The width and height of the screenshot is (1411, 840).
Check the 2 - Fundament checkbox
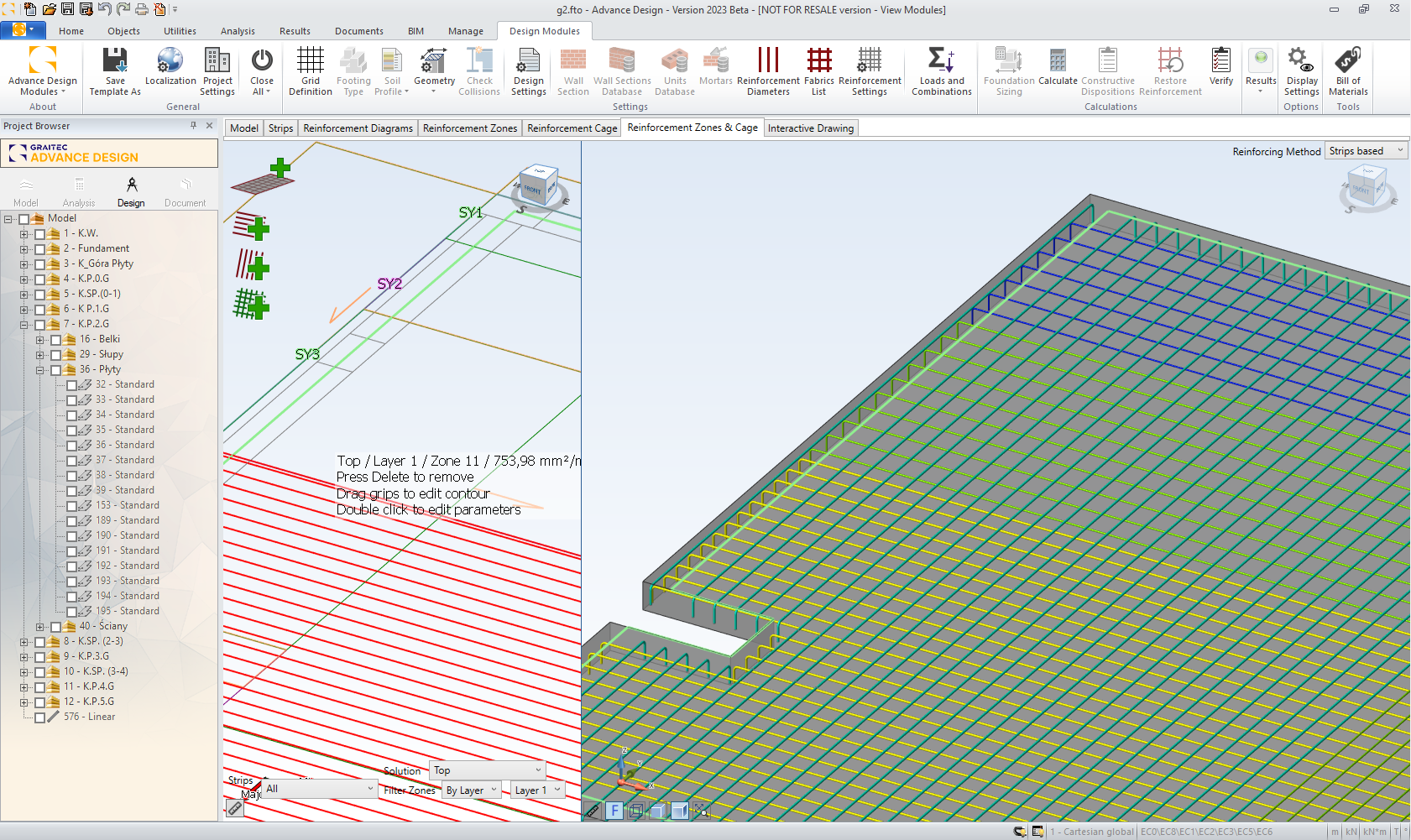(39, 249)
